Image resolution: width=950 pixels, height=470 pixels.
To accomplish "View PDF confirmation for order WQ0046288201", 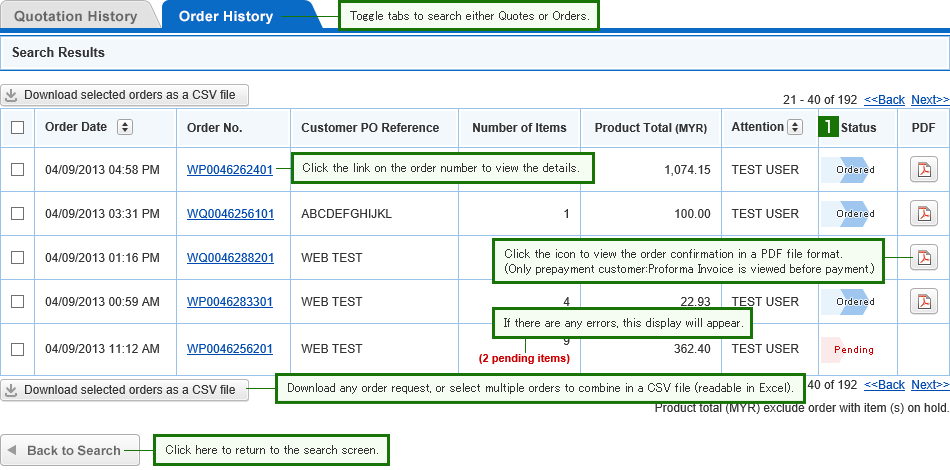I will (x=923, y=258).
